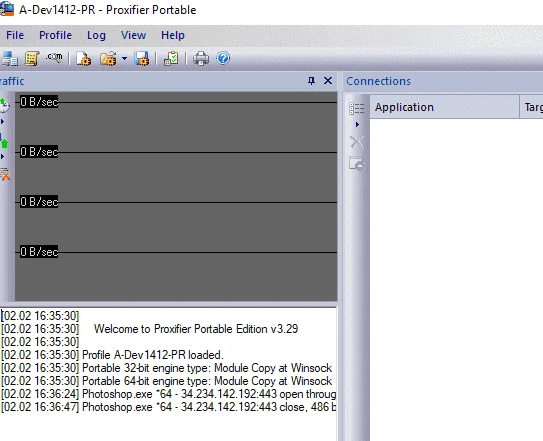This screenshot has height=441, width=543.
Task: Pin the Traffic panel
Action: [x=311, y=81]
